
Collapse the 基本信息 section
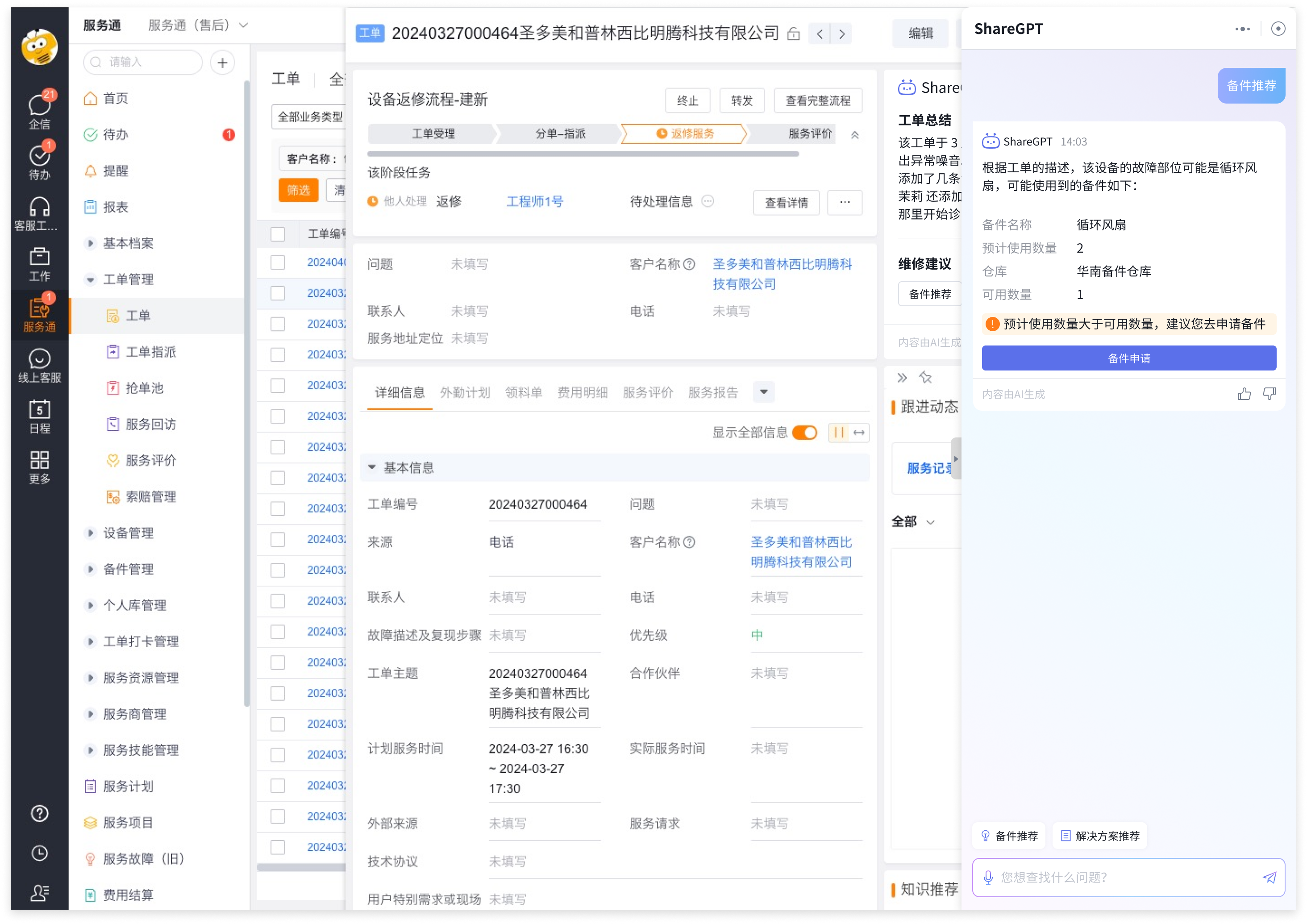click(372, 467)
